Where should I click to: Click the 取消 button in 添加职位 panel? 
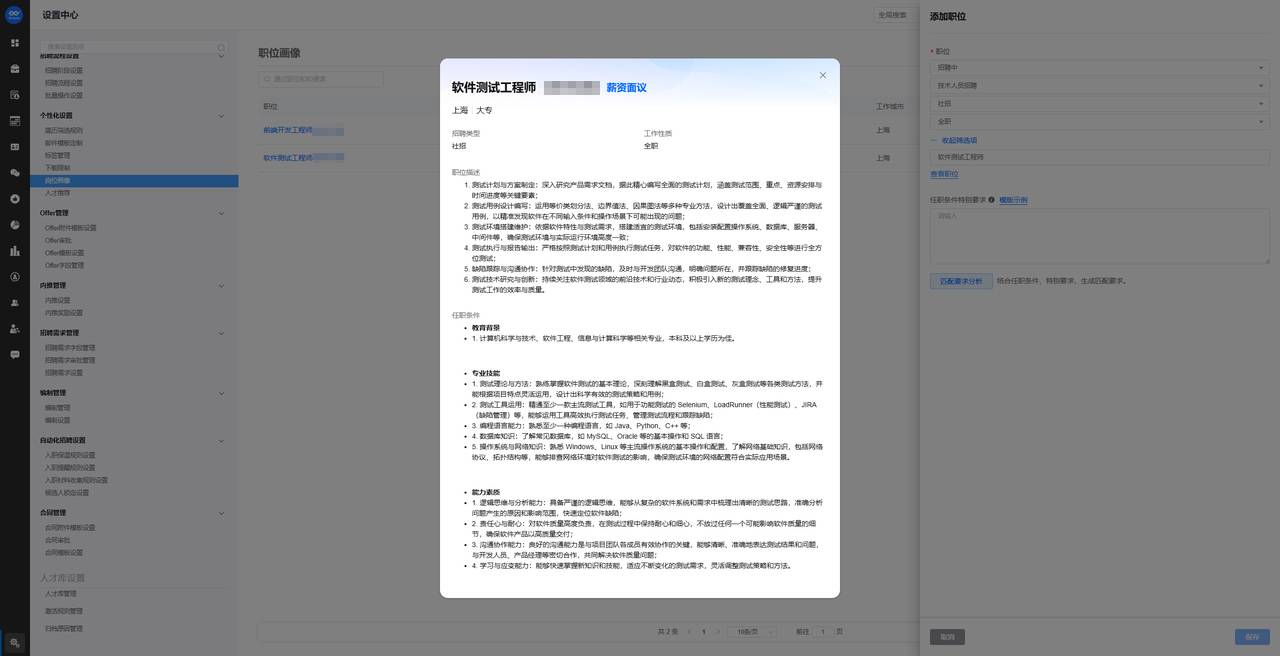click(x=948, y=637)
